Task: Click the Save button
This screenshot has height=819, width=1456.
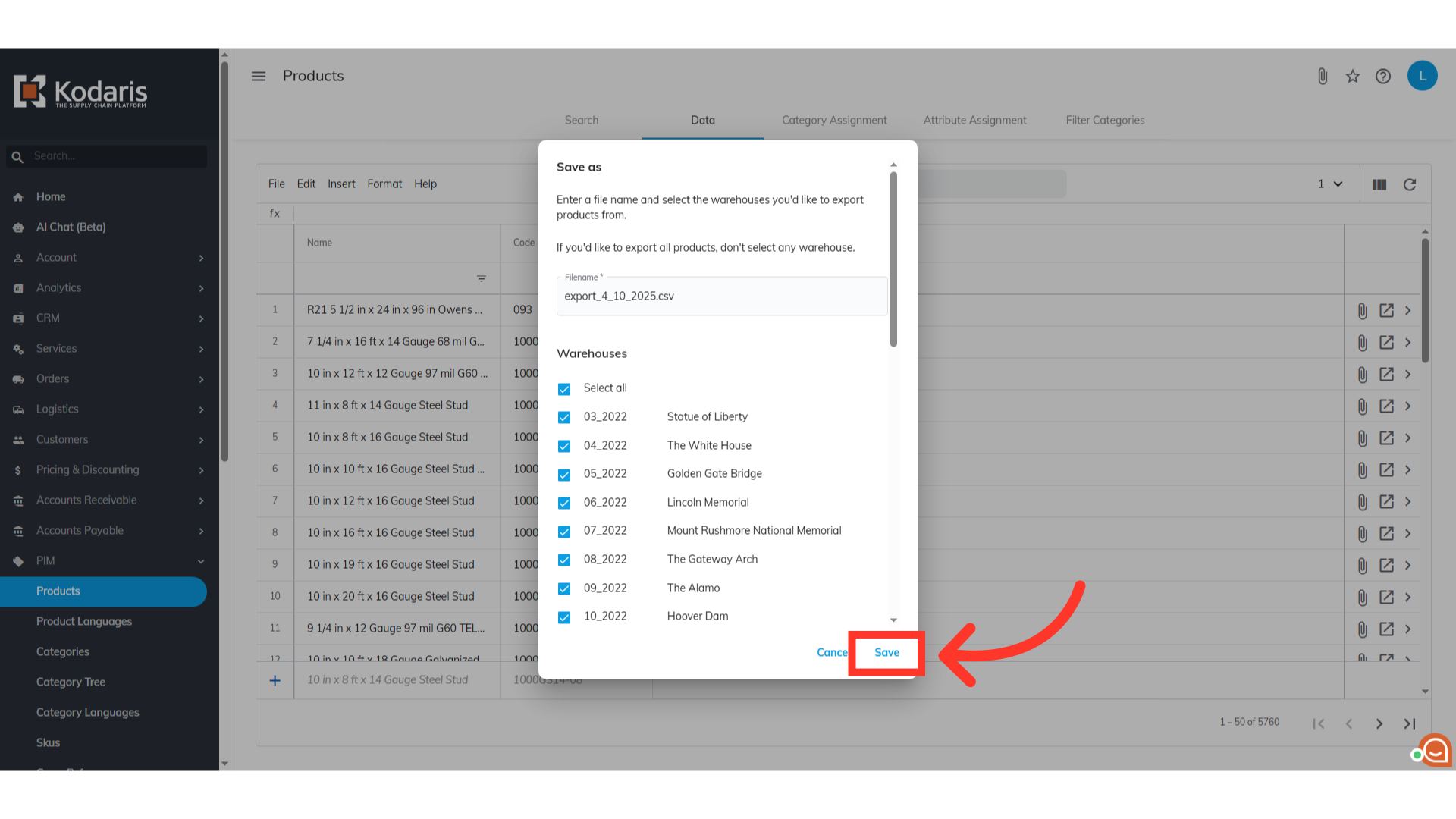Action: pos(886,652)
